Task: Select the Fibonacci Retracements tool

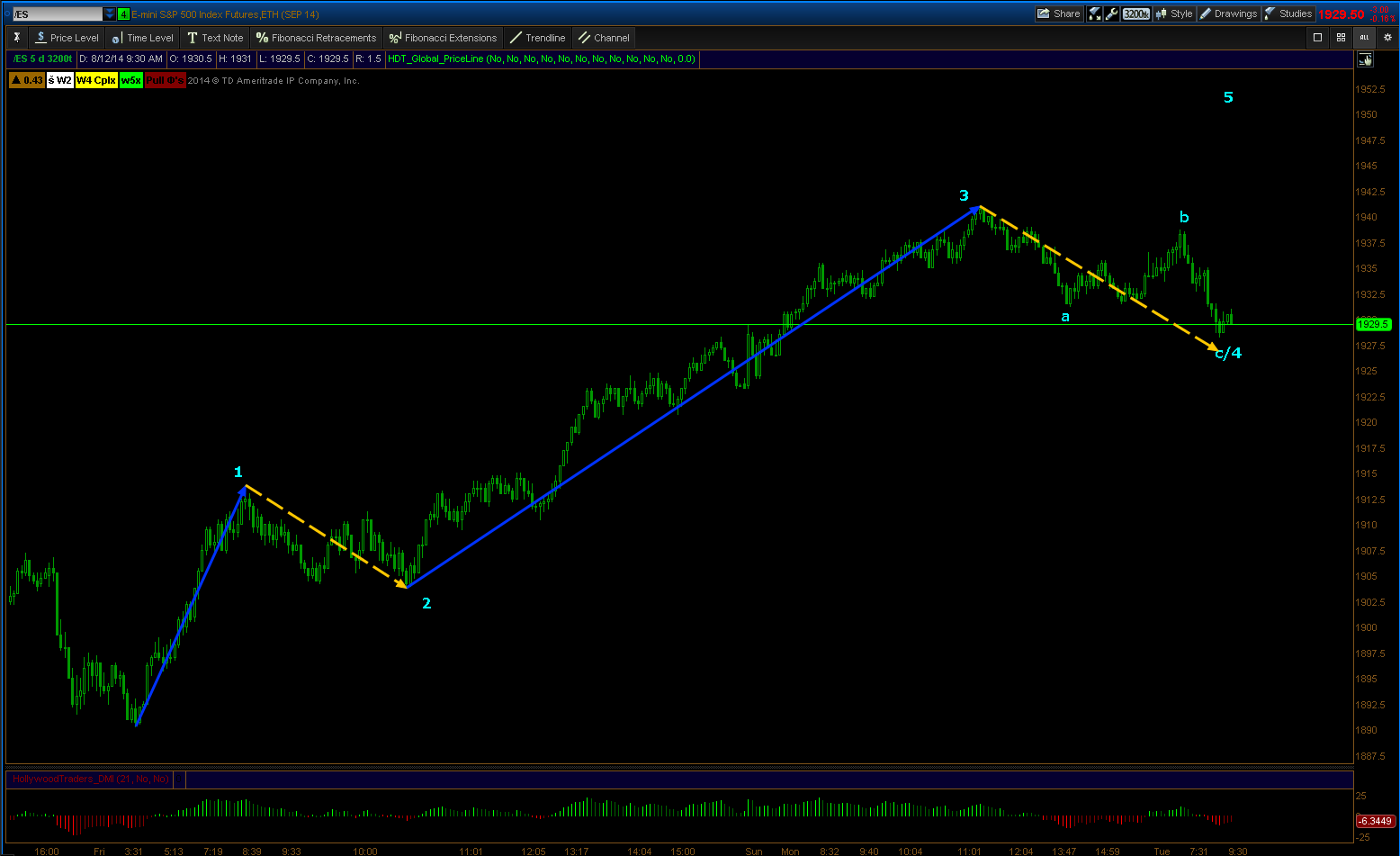Action: 316,38
